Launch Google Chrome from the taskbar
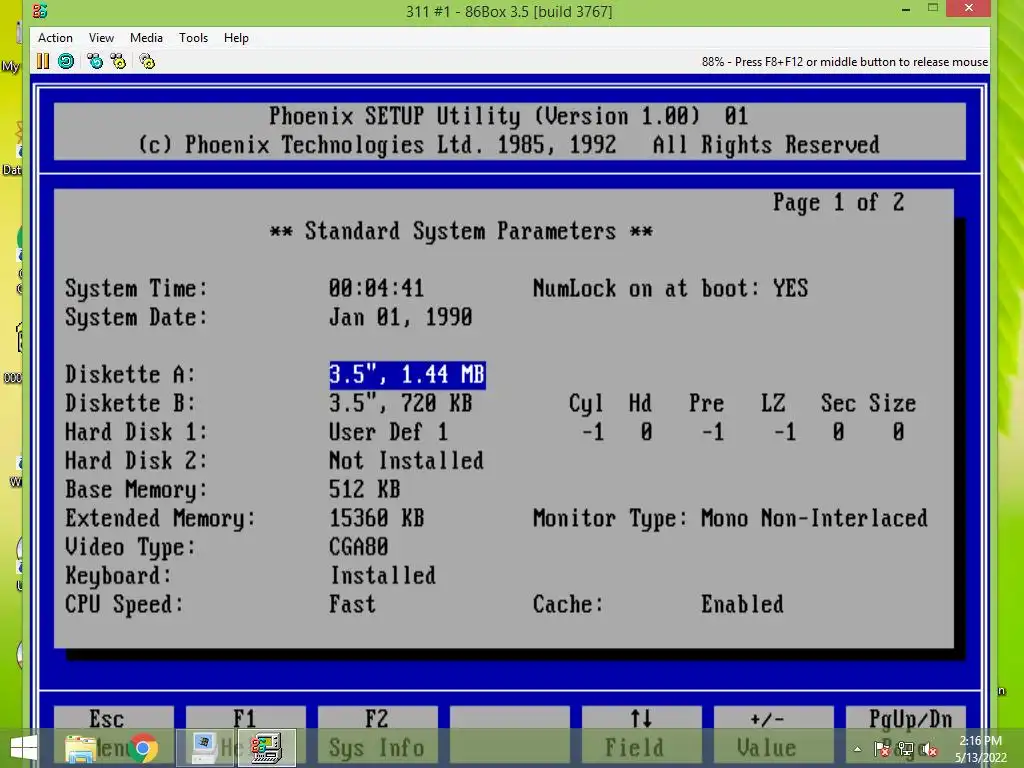The width and height of the screenshot is (1024, 768). click(143, 748)
